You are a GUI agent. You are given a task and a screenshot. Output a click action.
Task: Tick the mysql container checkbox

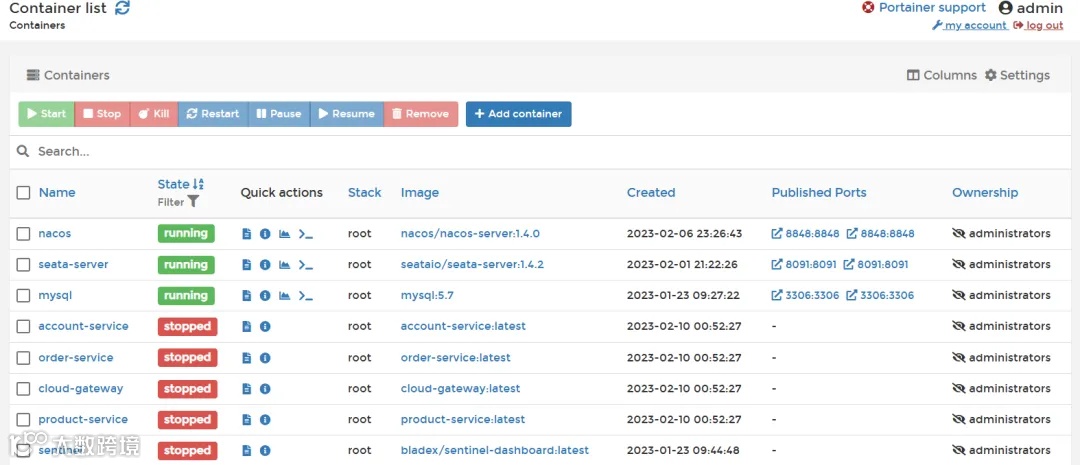point(23,296)
